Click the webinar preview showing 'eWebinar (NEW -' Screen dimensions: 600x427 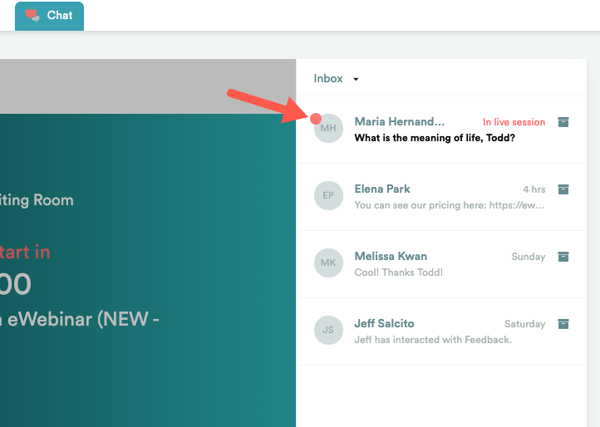tap(148, 270)
